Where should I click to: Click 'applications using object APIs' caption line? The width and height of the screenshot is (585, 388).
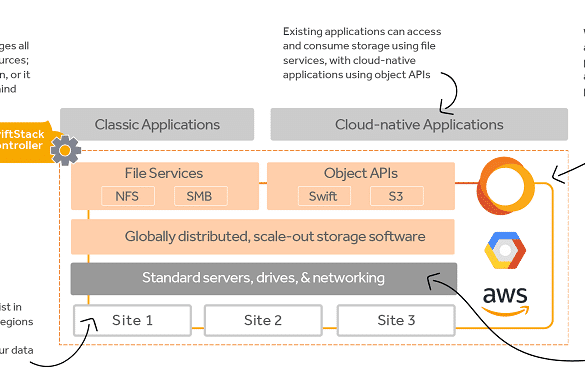coord(356,75)
